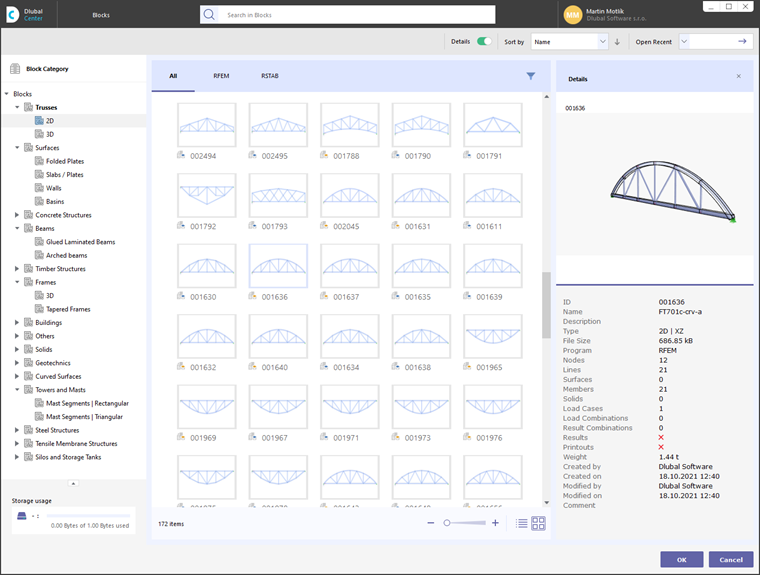Select block thumbnail 001637
760x575 pixels.
tap(349, 266)
